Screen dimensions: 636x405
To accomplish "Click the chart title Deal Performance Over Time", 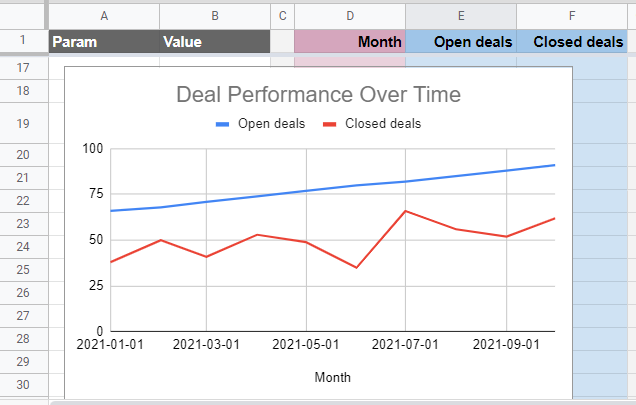I will 318,95.
